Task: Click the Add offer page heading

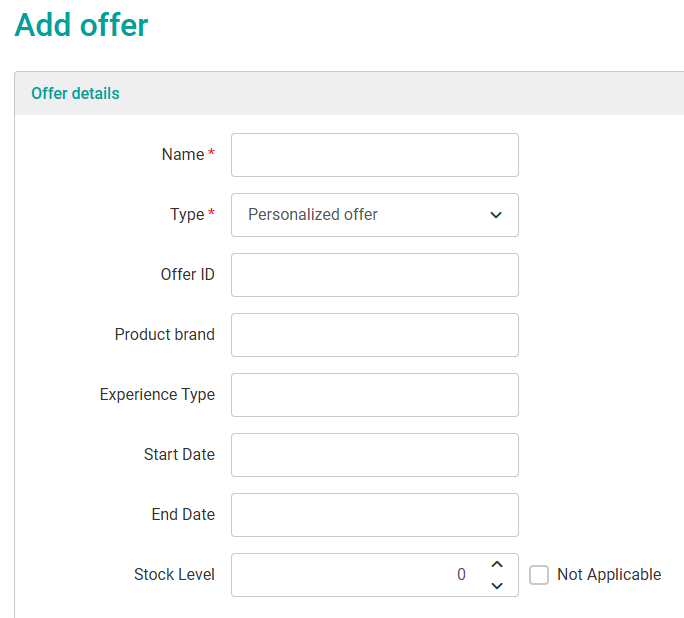Action: point(81,25)
